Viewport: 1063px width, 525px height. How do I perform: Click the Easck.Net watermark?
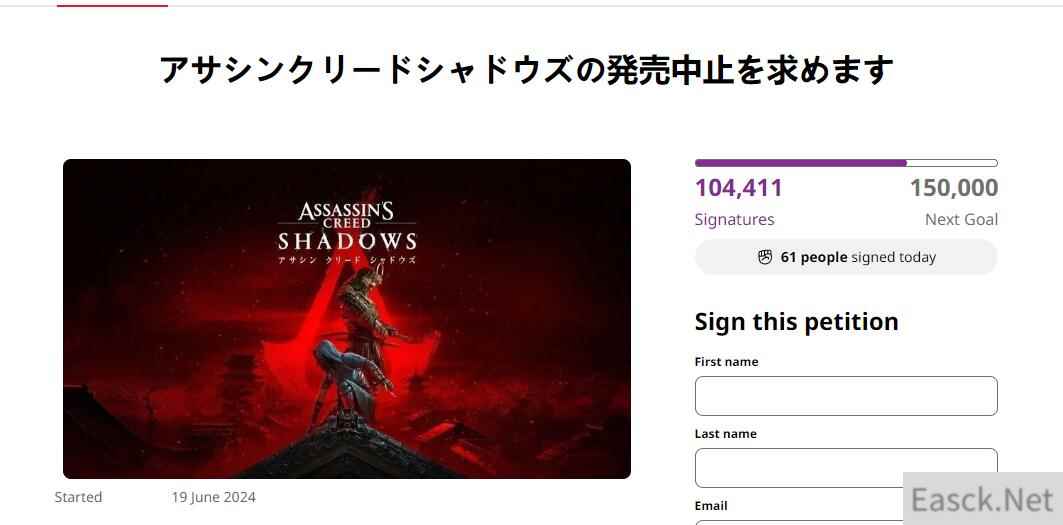(x=982, y=498)
